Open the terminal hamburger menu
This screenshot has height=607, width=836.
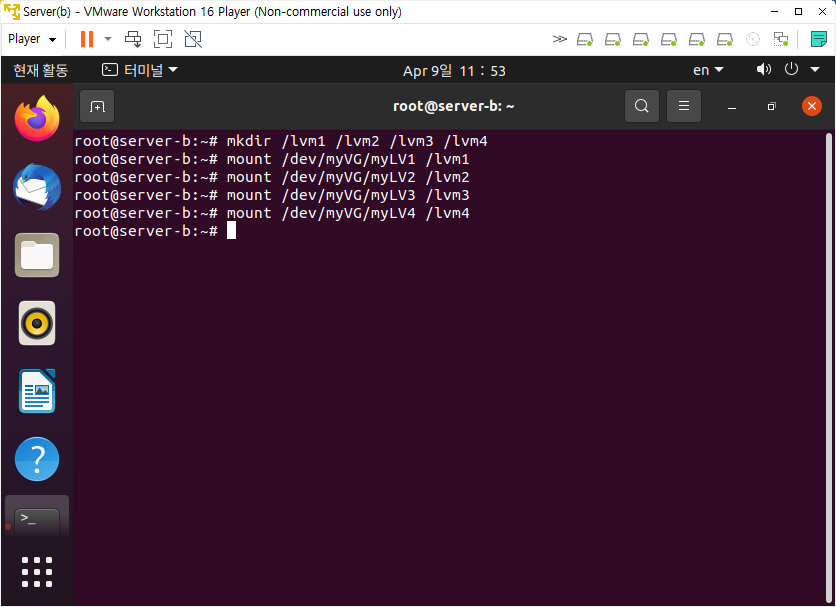pyautogui.click(x=684, y=106)
